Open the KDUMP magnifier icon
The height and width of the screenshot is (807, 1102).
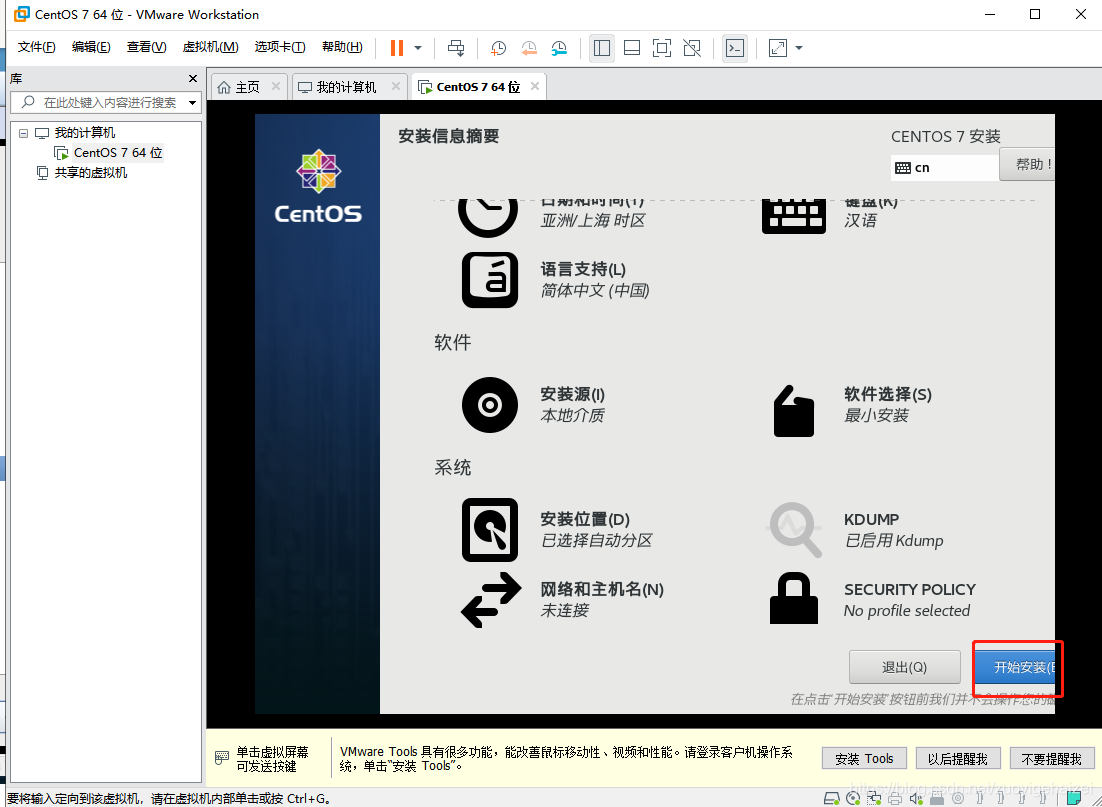[795, 529]
